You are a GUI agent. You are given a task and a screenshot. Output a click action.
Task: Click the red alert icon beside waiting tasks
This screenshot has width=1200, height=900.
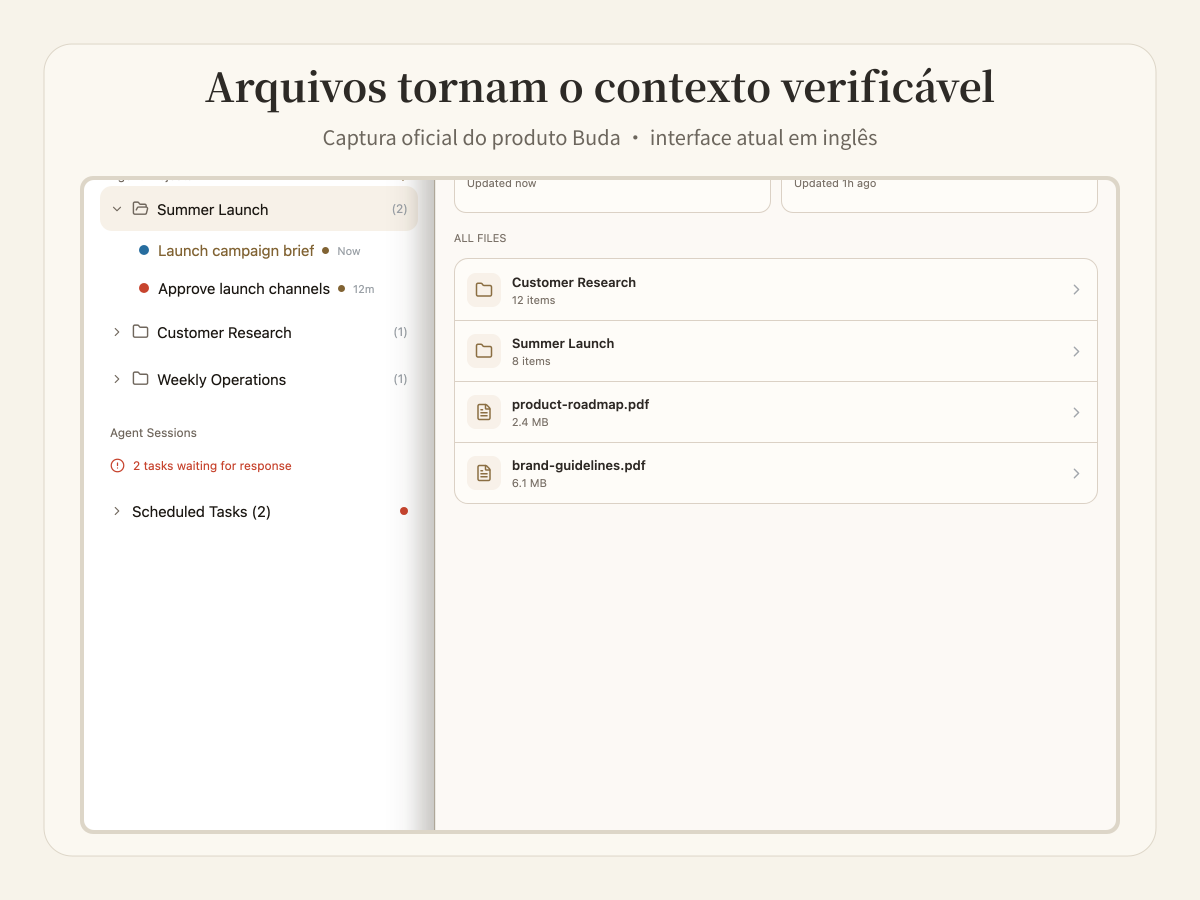117,466
